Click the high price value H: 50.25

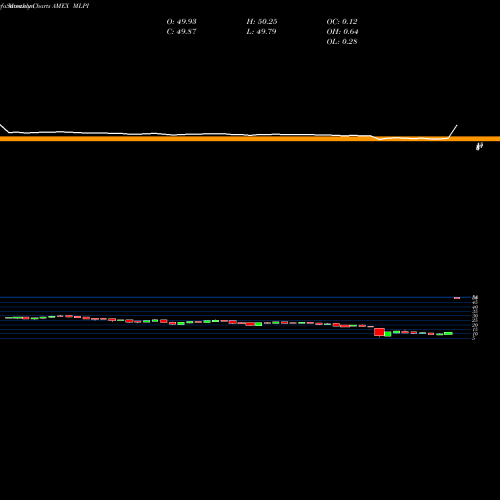[262, 21]
